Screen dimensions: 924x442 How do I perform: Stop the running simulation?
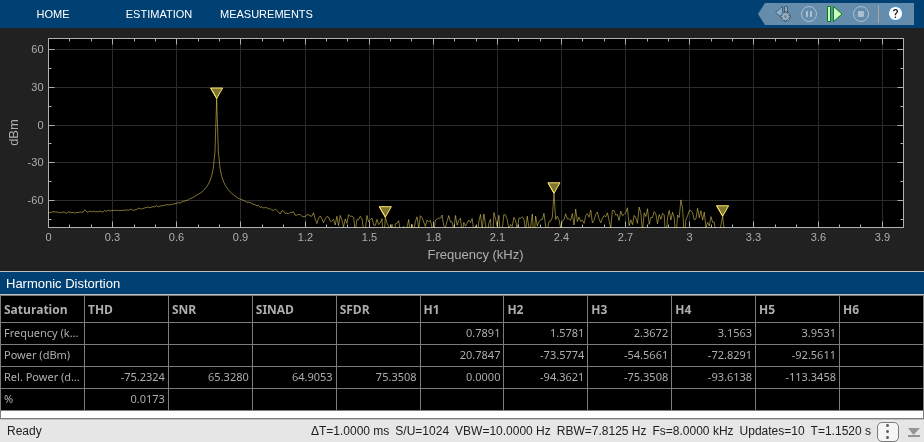coord(861,14)
